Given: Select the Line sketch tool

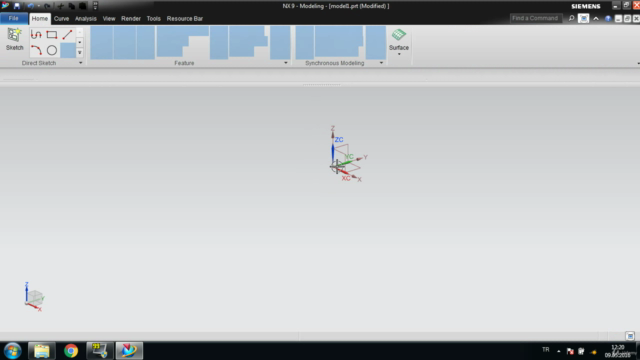Looking at the screenshot, I should pos(67,35).
